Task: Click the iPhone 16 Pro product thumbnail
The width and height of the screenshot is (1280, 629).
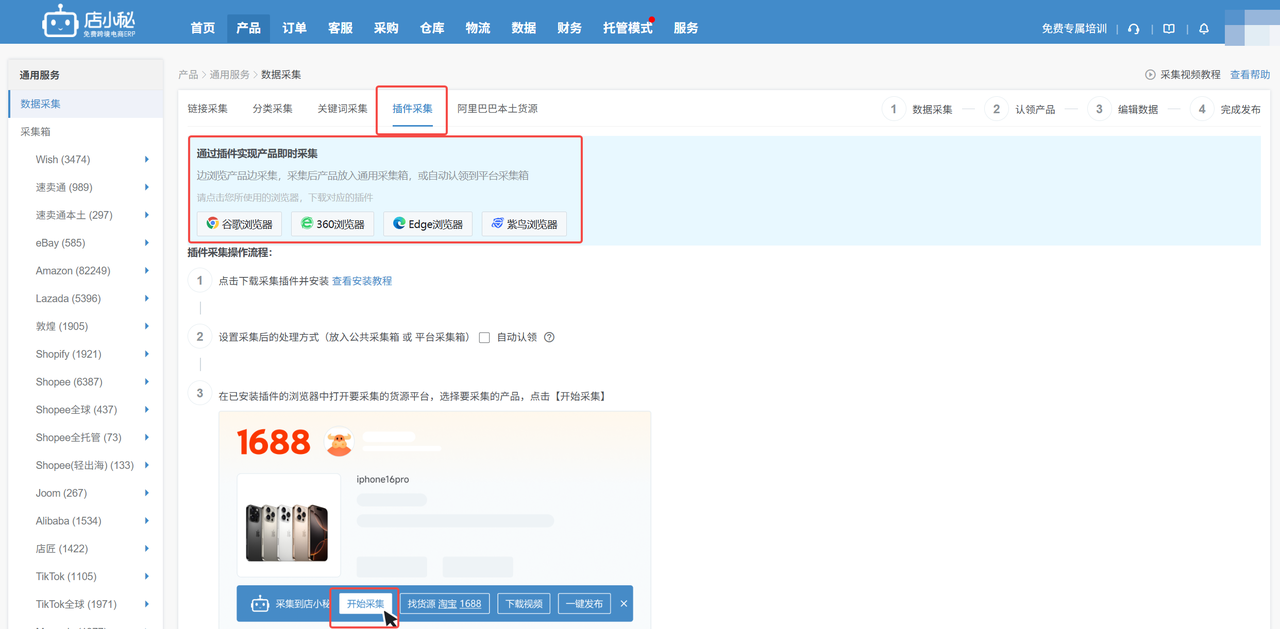Action: [x=287, y=527]
